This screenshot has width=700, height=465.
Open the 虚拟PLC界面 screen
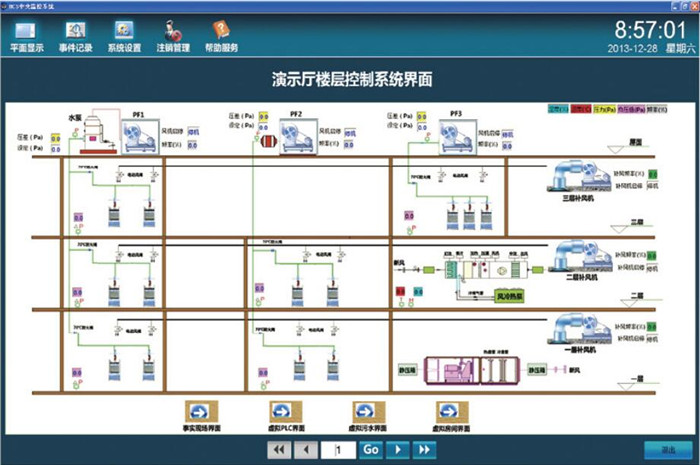tap(284, 411)
